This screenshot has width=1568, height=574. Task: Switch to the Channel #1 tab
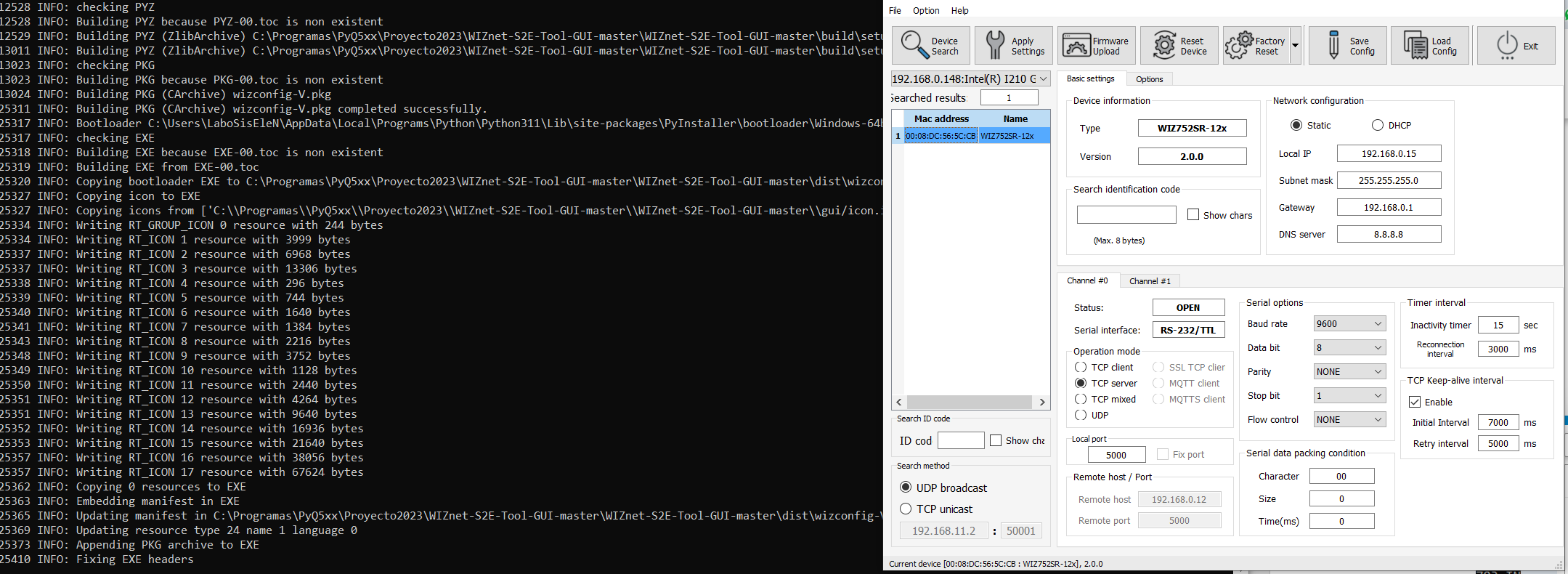1150,281
